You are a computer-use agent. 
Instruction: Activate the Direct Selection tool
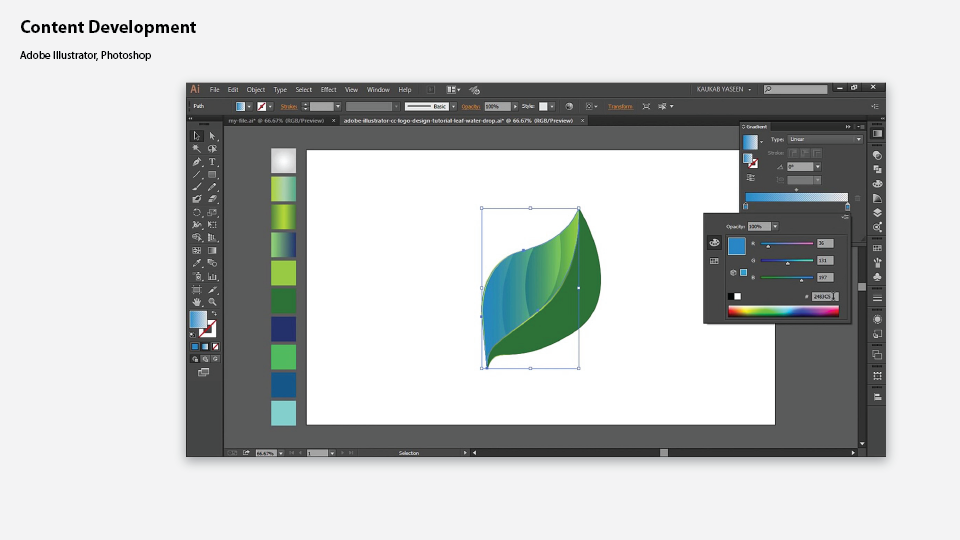[212, 136]
